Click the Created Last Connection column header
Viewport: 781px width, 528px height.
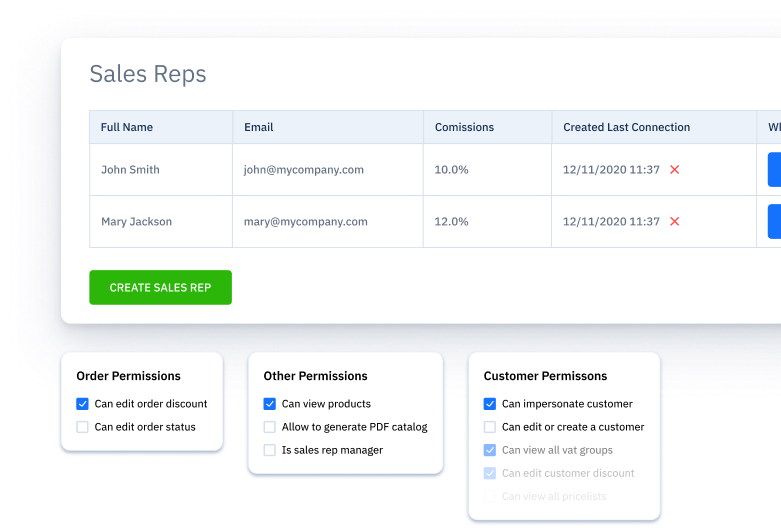pos(626,127)
